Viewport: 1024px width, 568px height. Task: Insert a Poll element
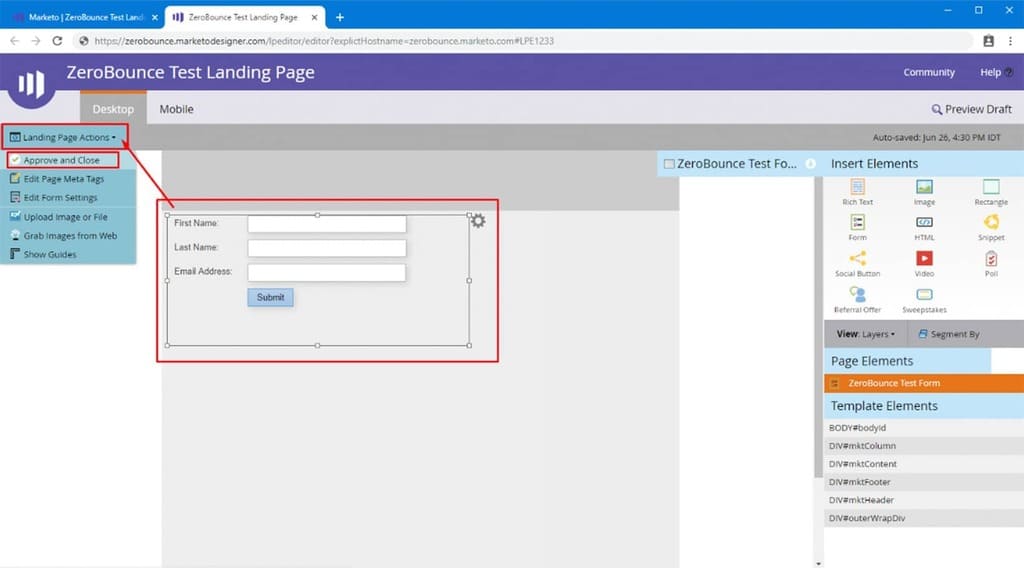[991, 263]
